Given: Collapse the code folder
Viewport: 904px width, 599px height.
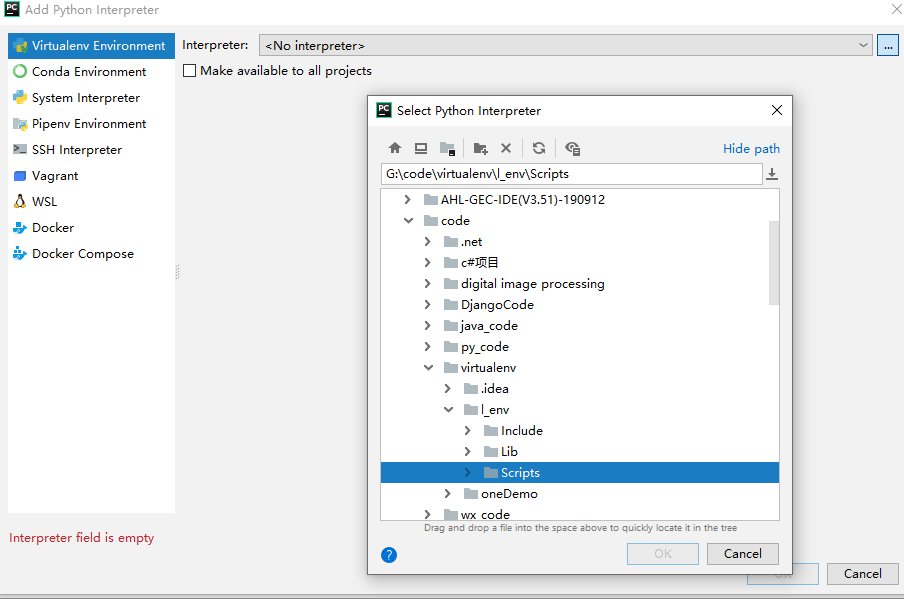Looking at the screenshot, I should 408,220.
